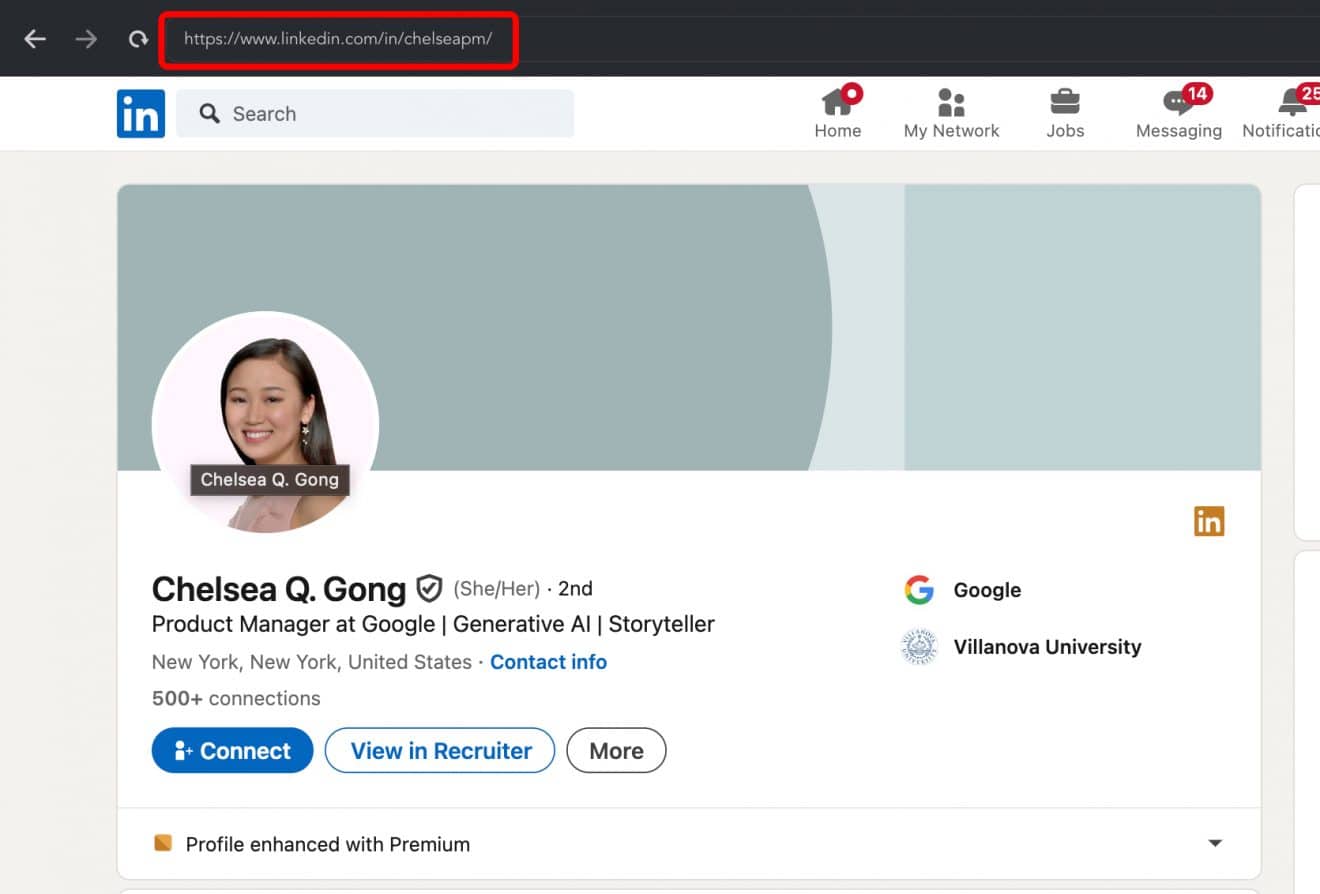Click the Google company logo
The image size is (1320, 894).
click(919, 590)
